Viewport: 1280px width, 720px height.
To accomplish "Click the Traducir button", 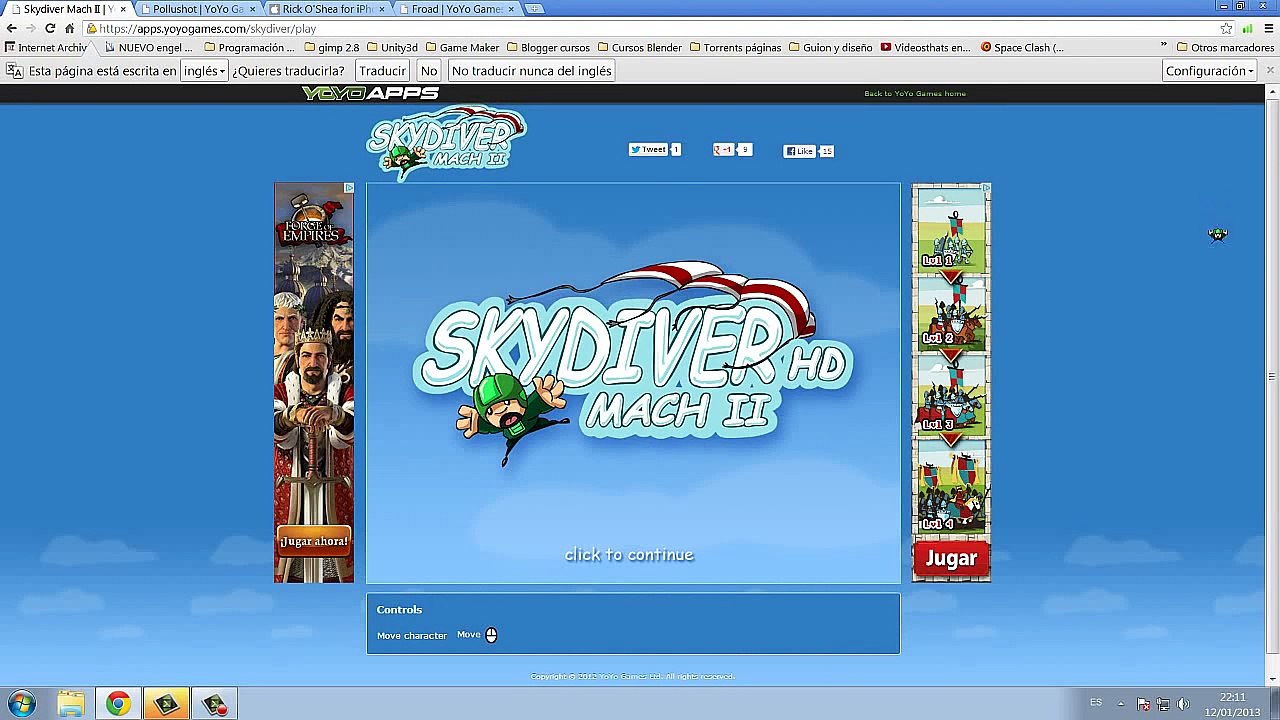I will 382,71.
